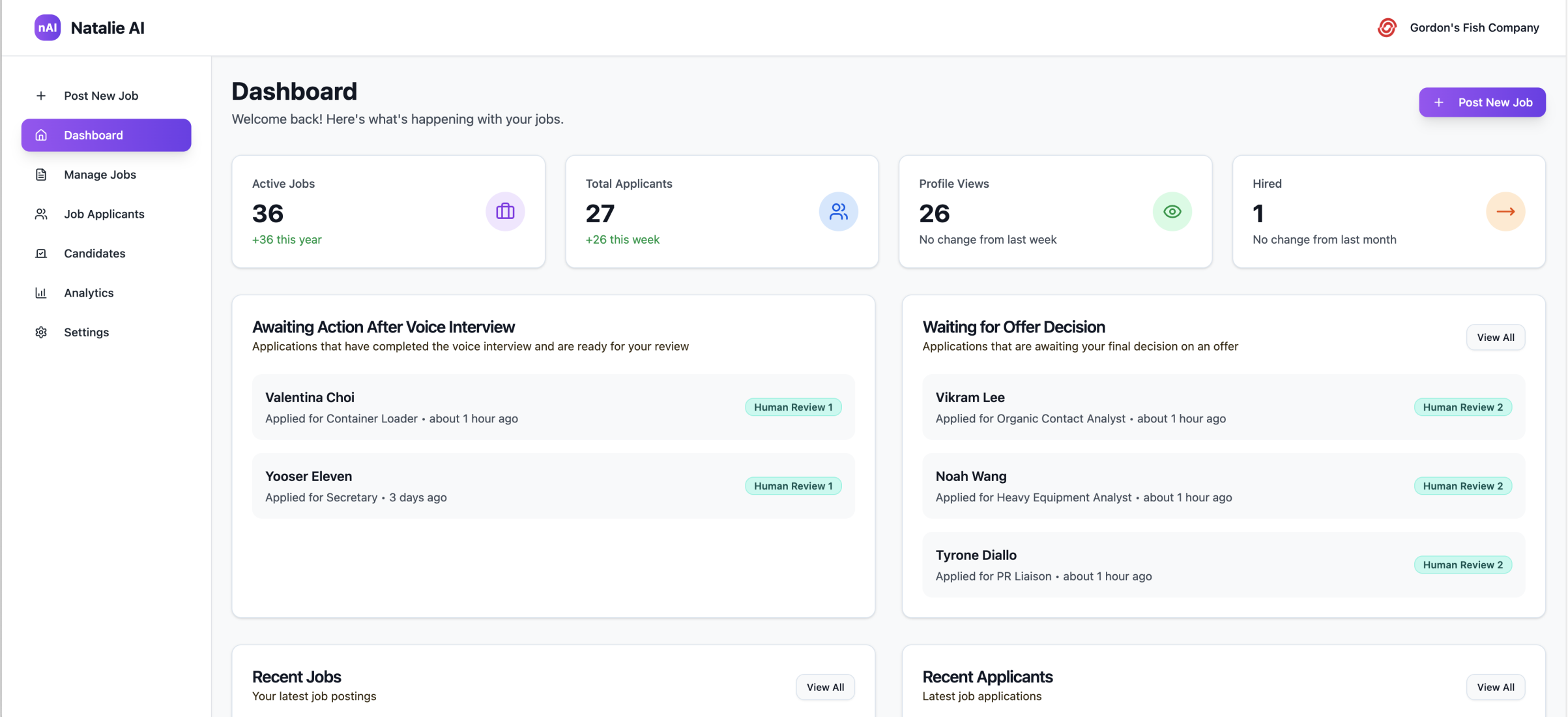Go to Job Applicants section
The image size is (1568, 717).
pyautogui.click(x=104, y=214)
